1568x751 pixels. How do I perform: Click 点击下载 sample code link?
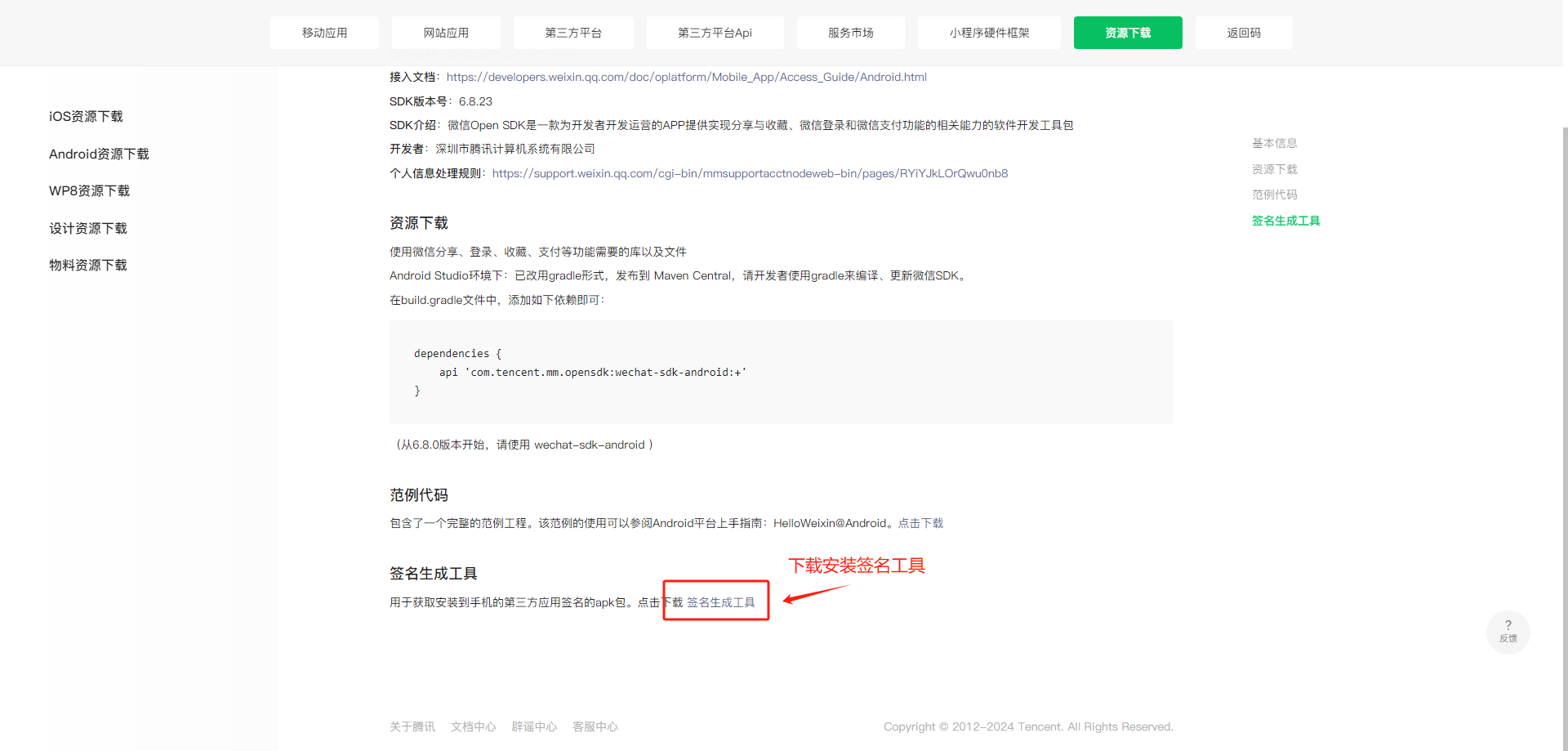coord(920,523)
